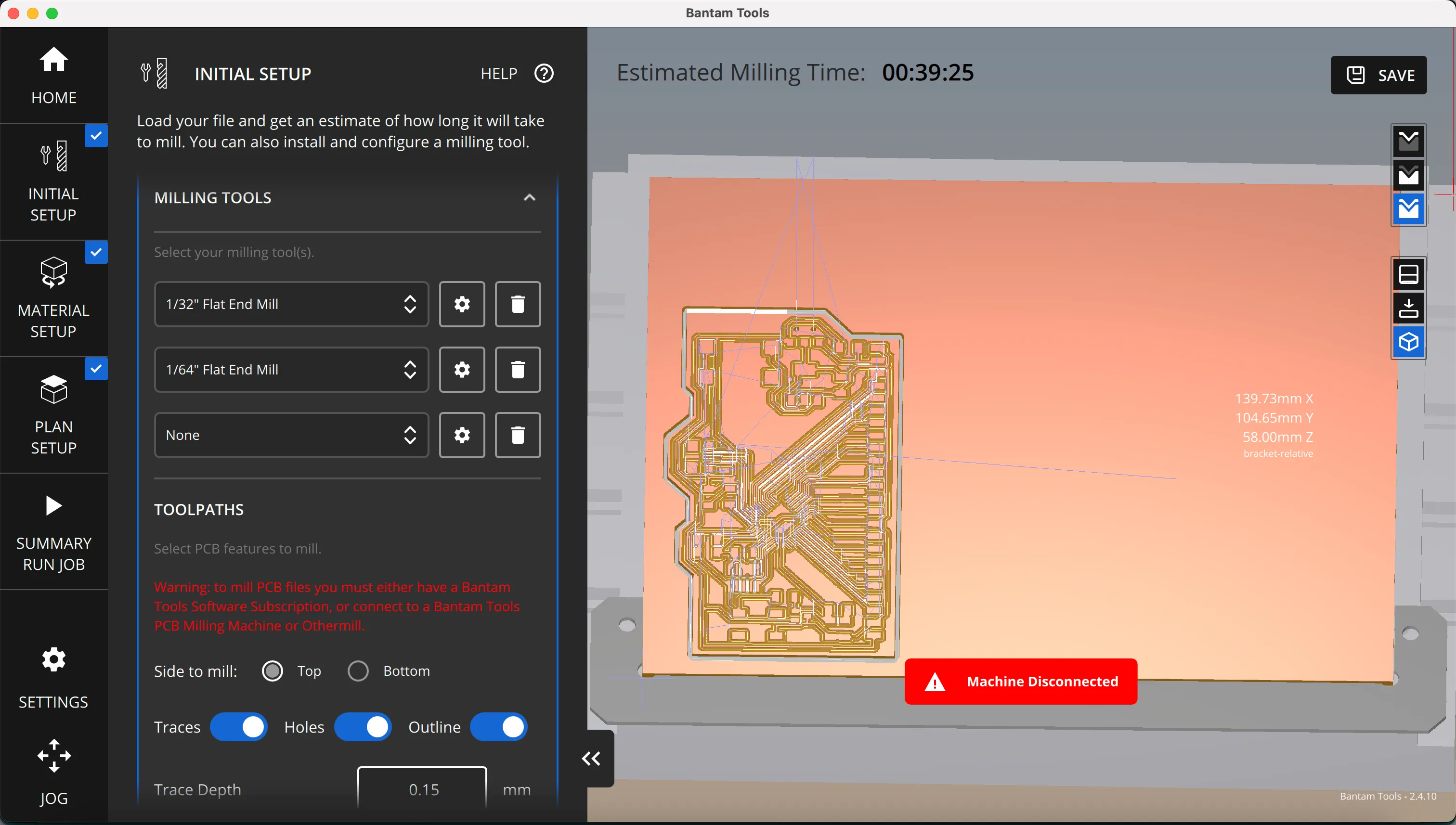Screen dimensions: 1456x825
Task: Collapse the Milling Tools section
Action: 529,198
